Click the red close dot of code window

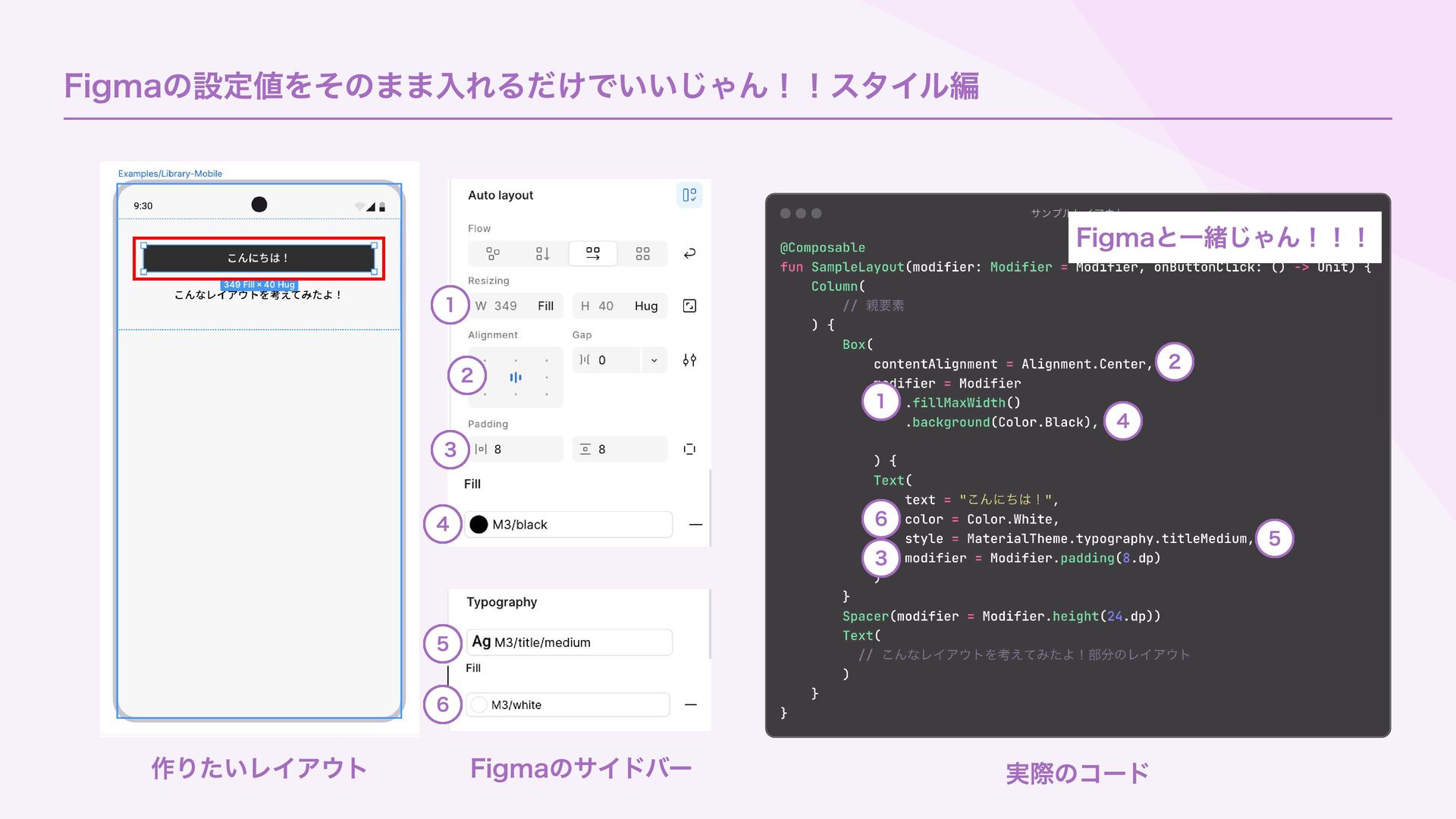tap(786, 214)
